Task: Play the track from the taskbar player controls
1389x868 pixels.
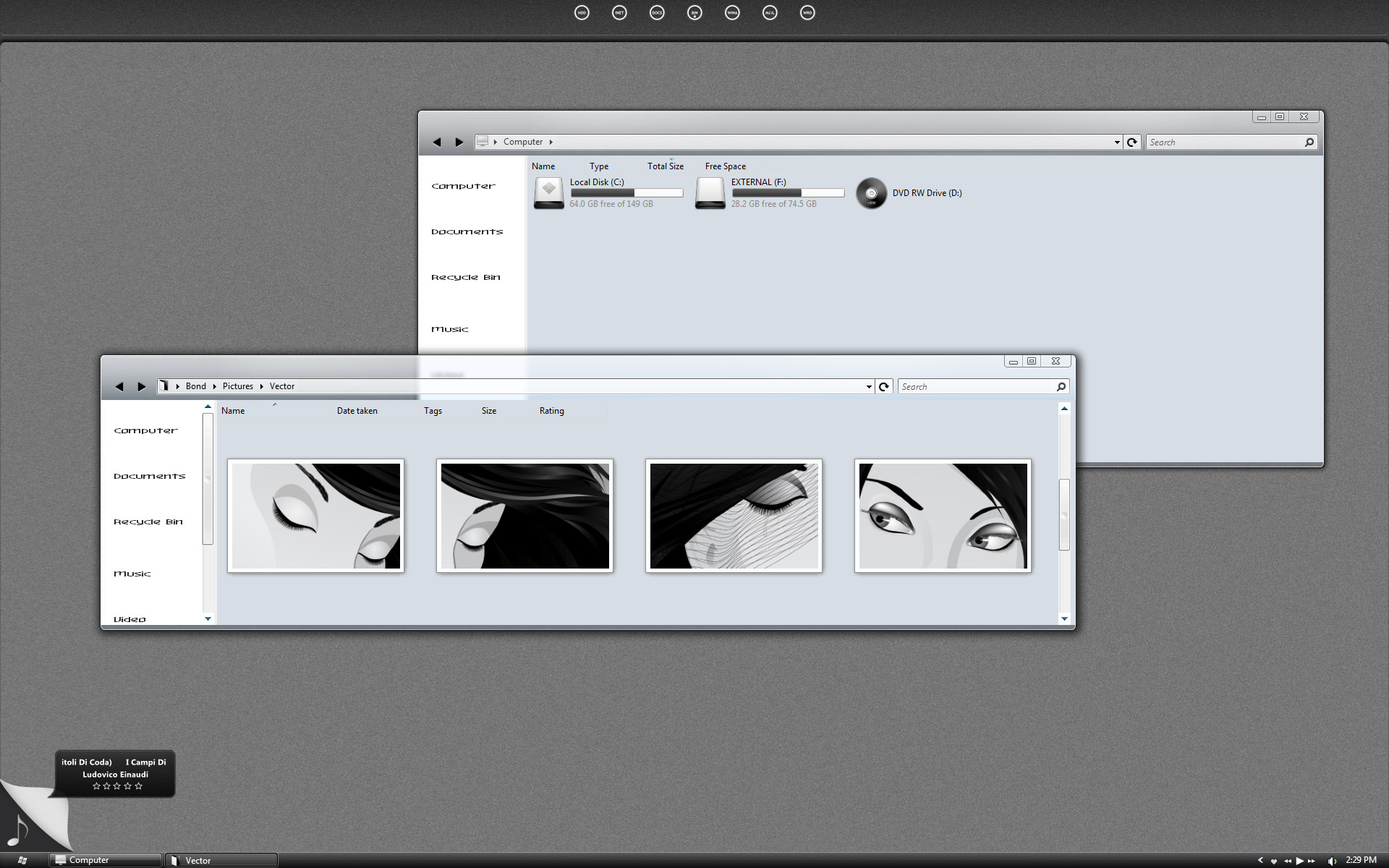Action: (1299, 861)
